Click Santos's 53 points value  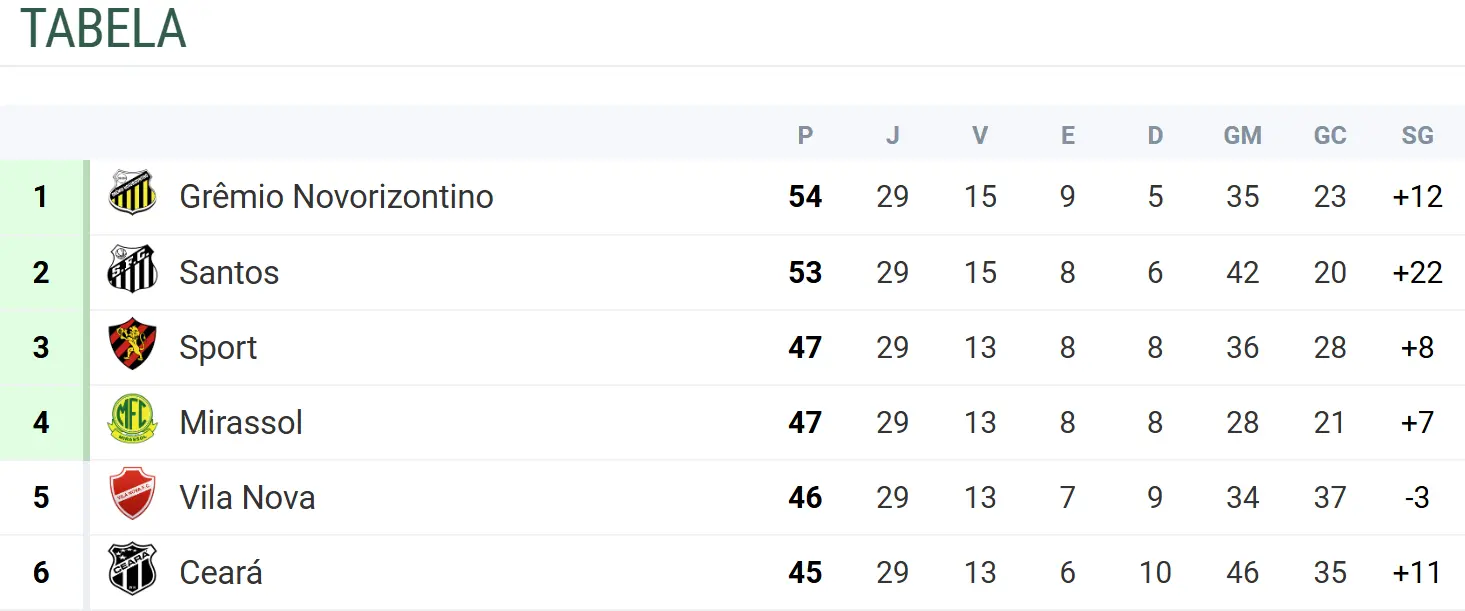[x=805, y=272]
